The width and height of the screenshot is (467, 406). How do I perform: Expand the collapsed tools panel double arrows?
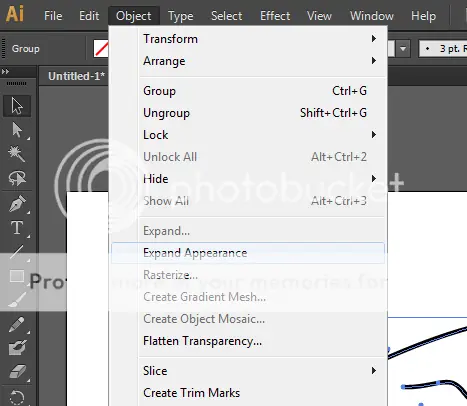(6, 72)
